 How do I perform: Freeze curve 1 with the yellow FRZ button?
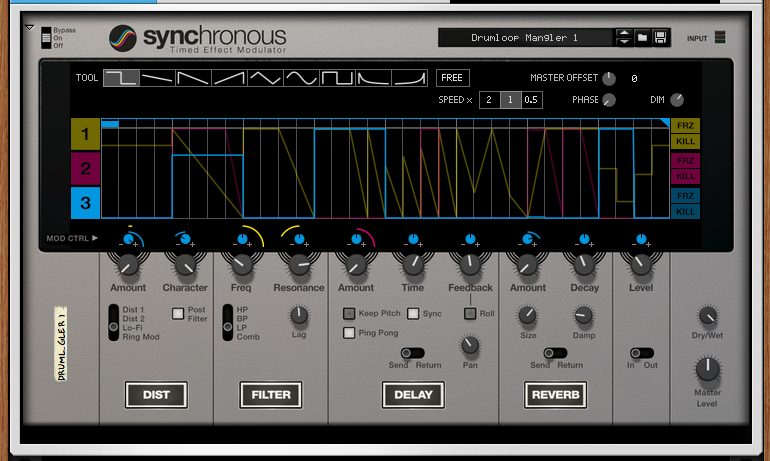point(686,126)
